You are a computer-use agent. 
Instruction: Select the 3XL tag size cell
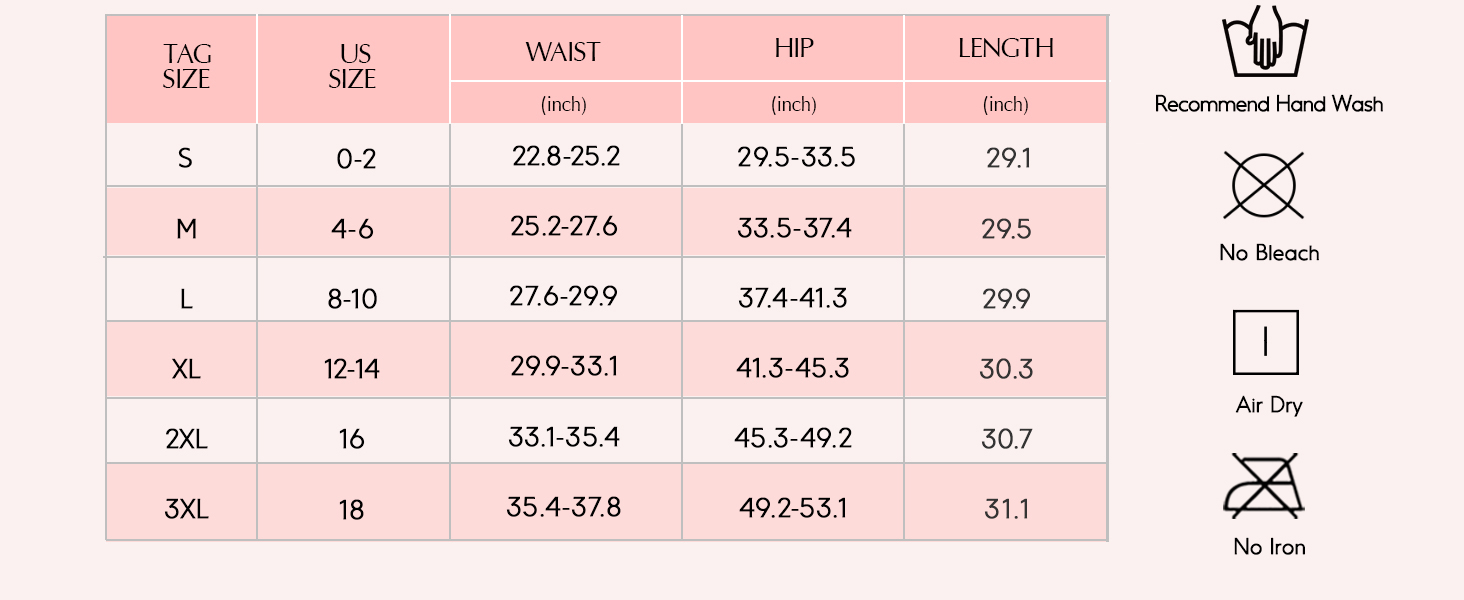[x=186, y=510]
